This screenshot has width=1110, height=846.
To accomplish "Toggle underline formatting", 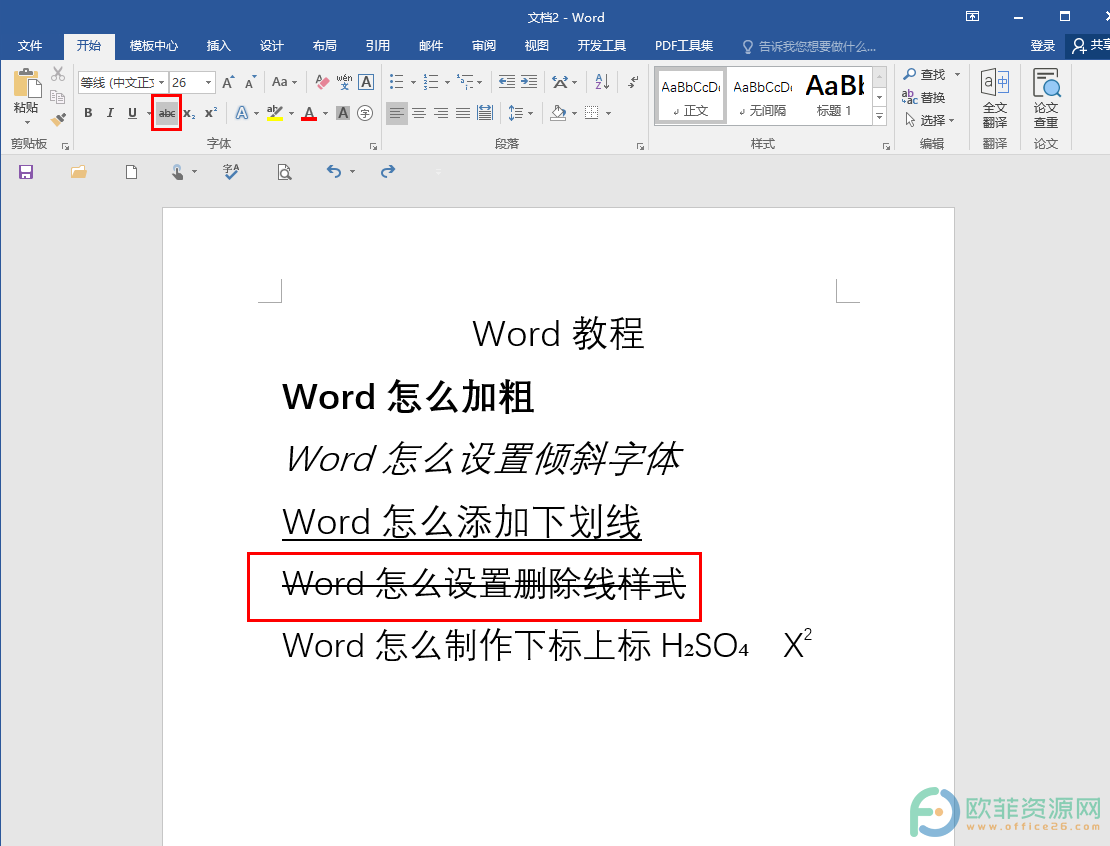I will tap(132, 113).
